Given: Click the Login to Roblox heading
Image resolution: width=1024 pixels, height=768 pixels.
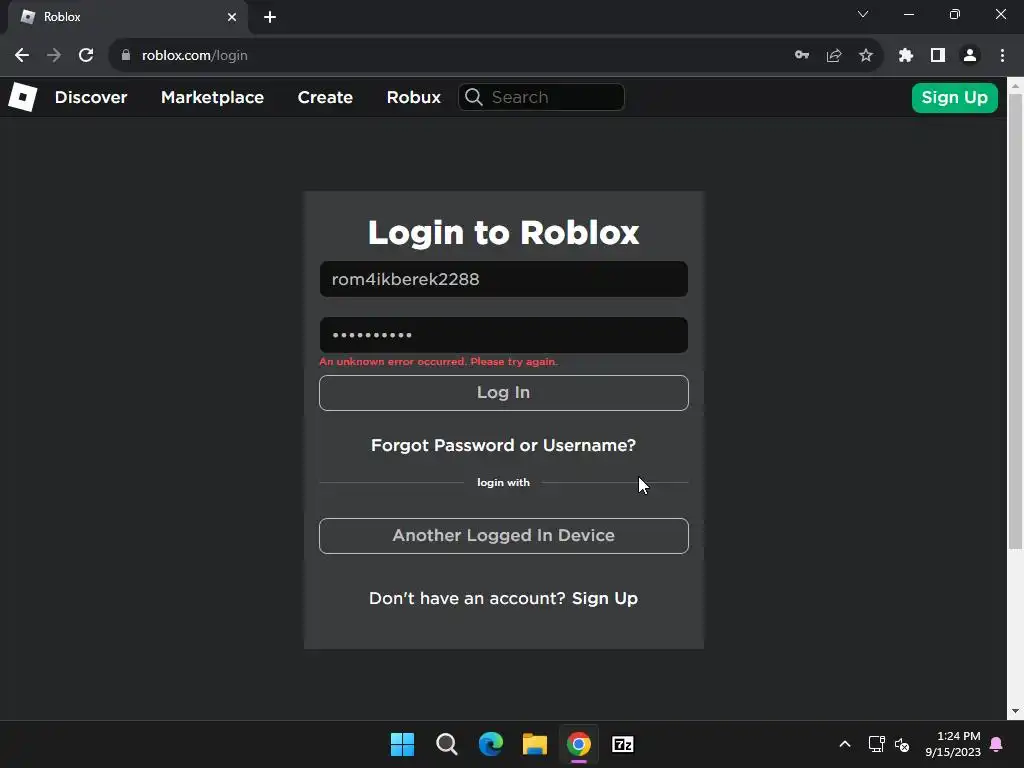Looking at the screenshot, I should [x=504, y=232].
